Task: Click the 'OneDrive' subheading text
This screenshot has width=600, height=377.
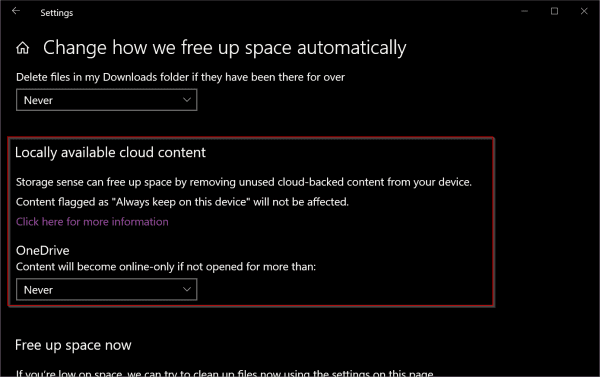Action: 42,250
